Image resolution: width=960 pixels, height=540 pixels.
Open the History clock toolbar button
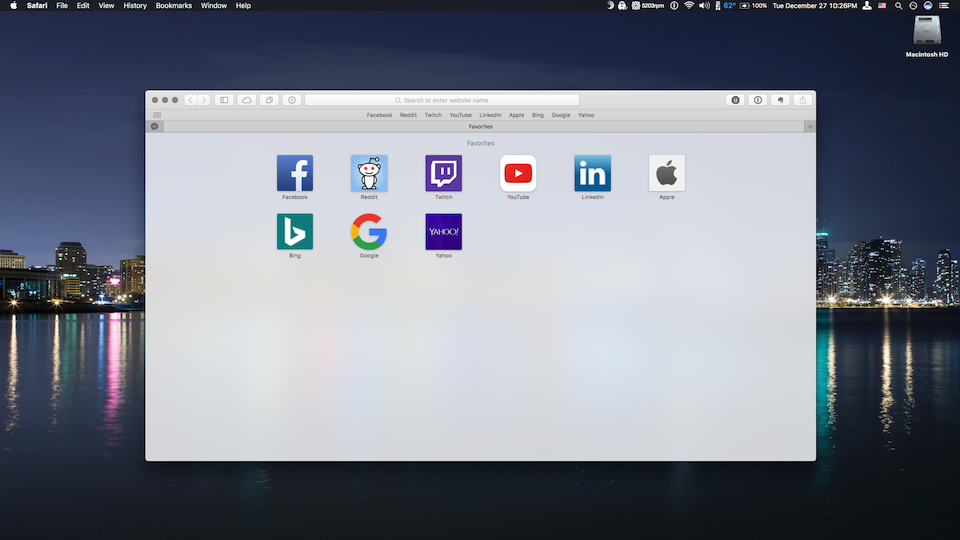[x=292, y=100]
